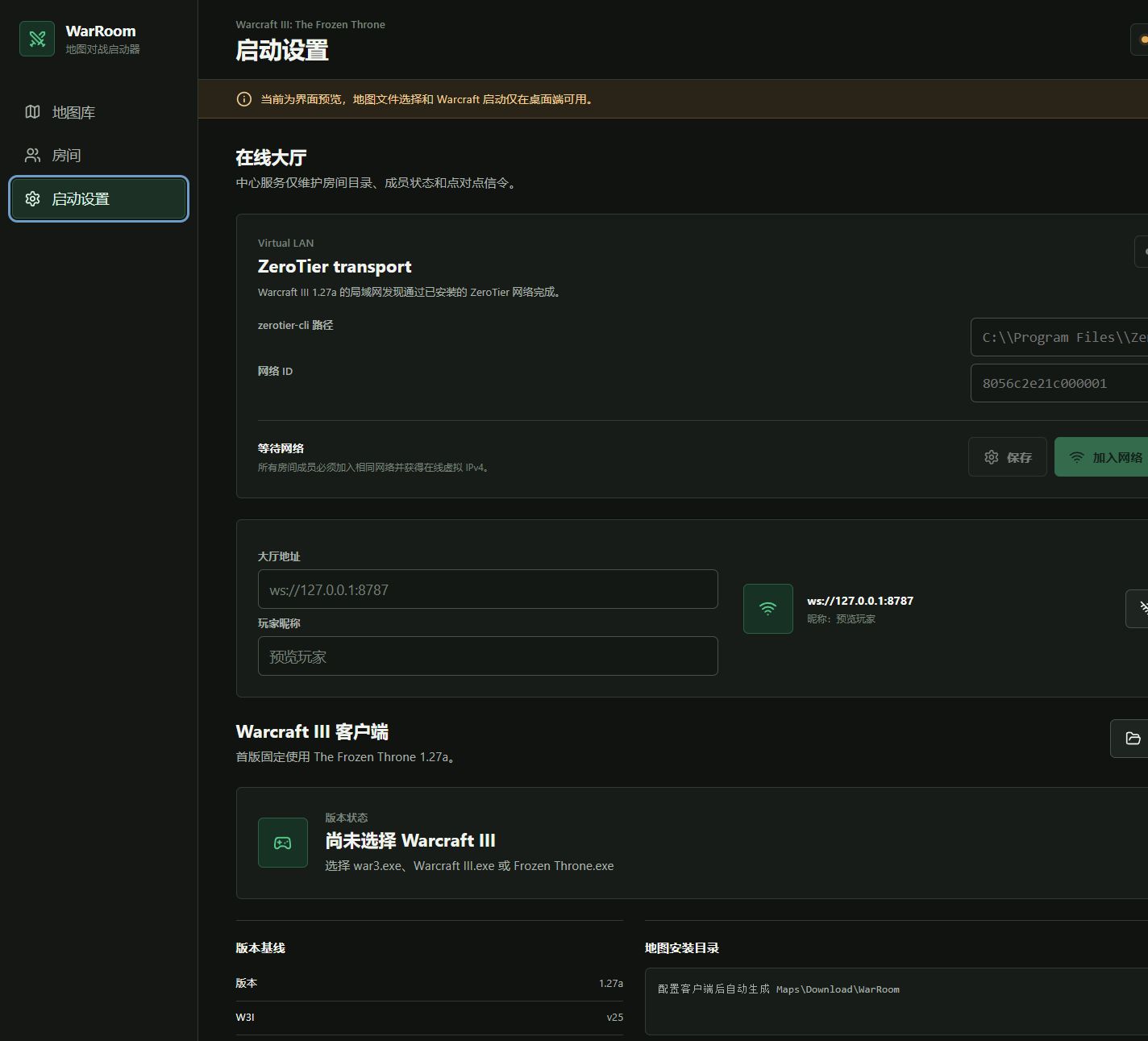1148x1041 pixels.
Task: Click the zerotier-cli path input field
Action: click(x=1059, y=337)
